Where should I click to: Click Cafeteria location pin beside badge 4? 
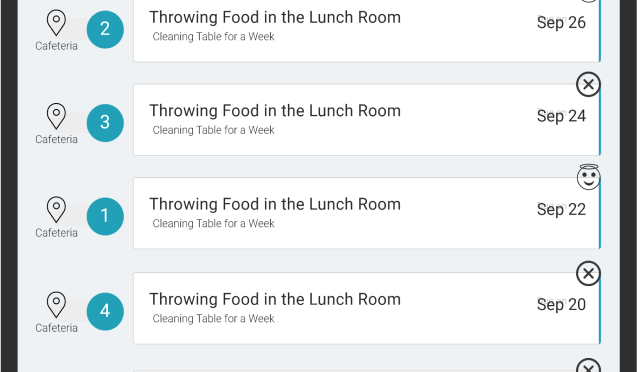56,305
